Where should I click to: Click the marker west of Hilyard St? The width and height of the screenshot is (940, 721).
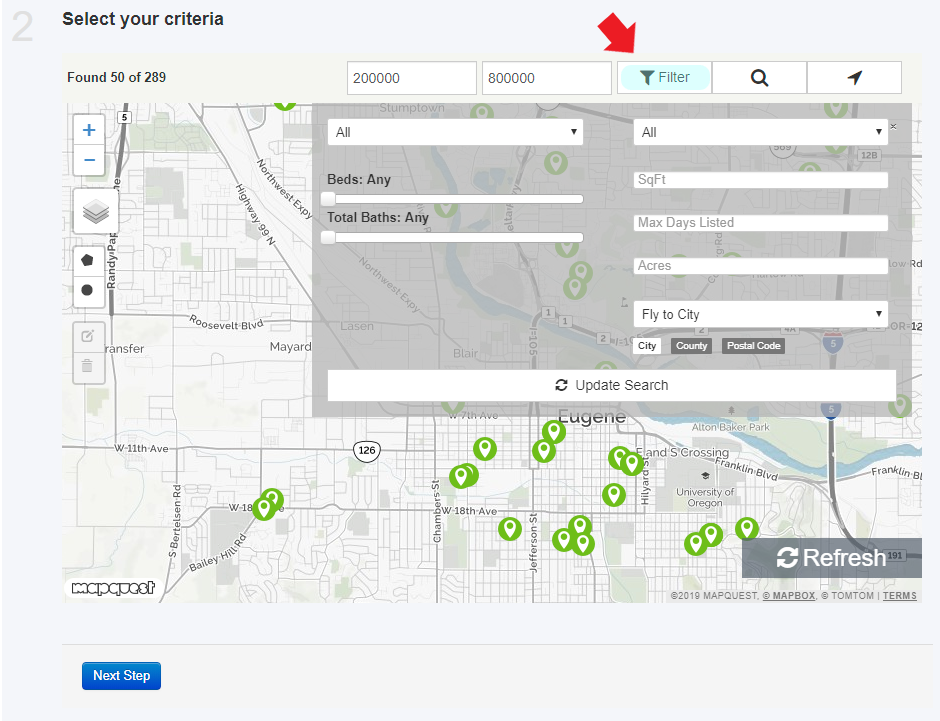coord(613,494)
